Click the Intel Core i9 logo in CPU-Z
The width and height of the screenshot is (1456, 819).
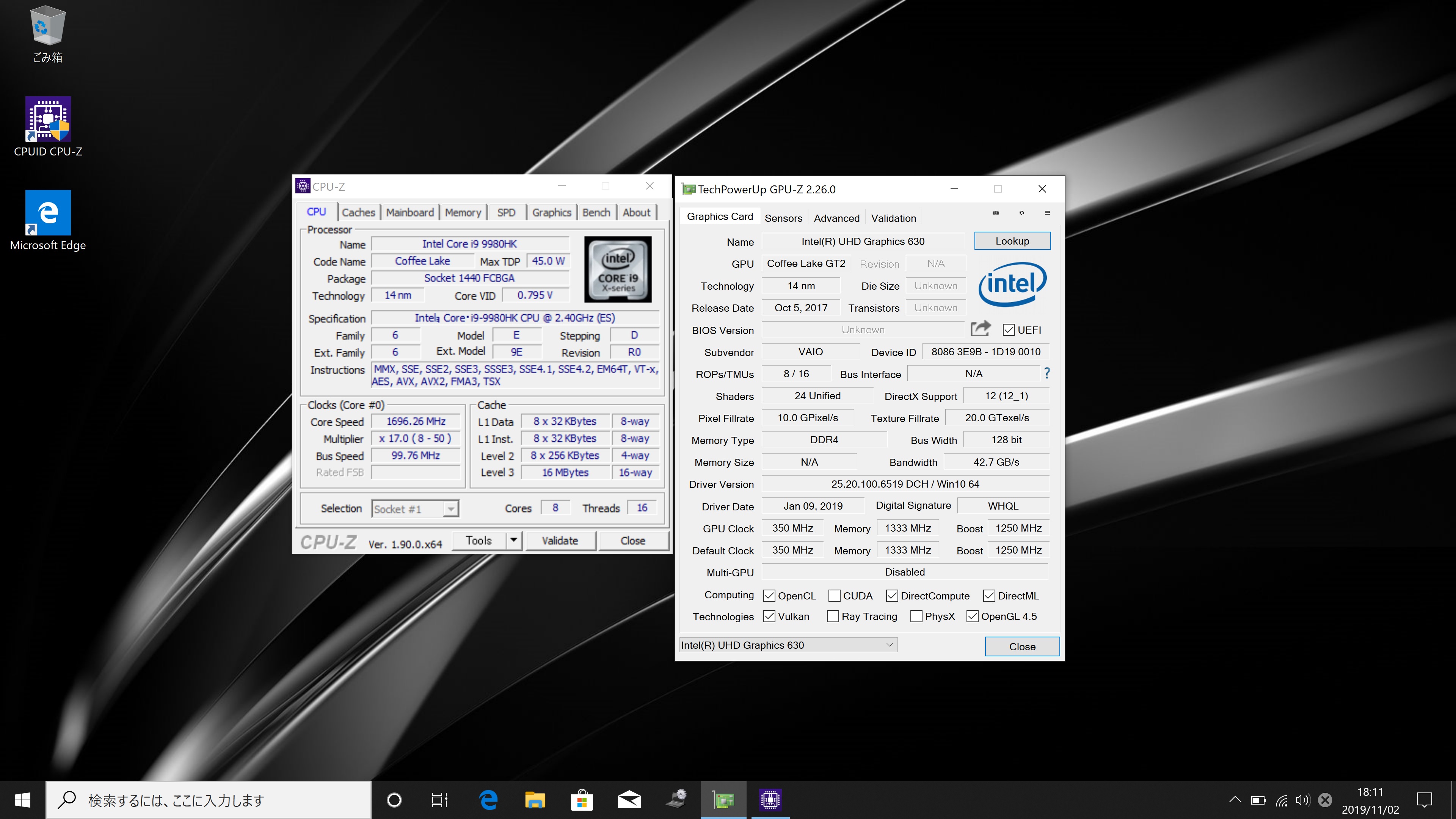618,269
